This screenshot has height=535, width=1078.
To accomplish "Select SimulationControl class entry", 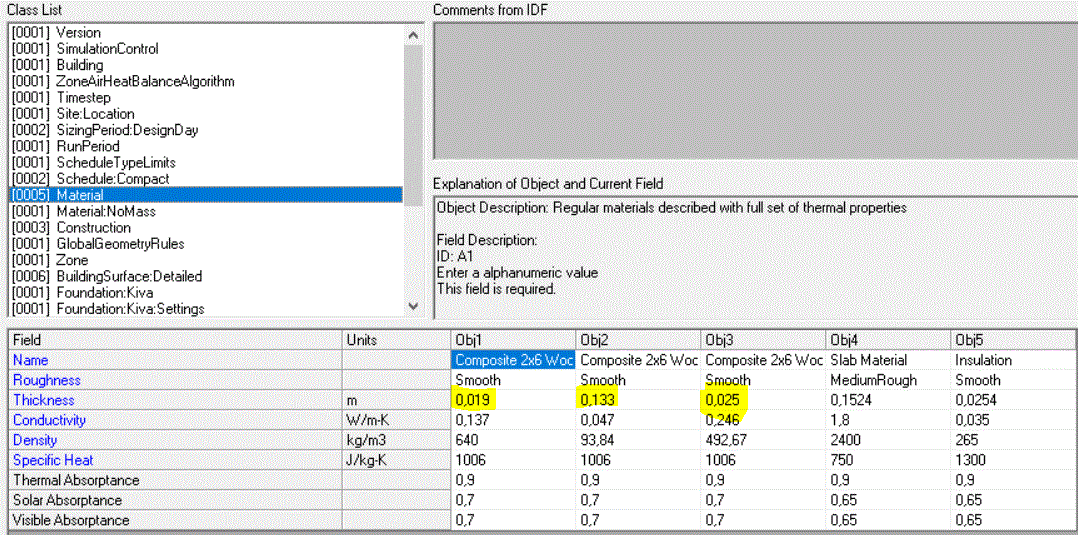I will click(x=206, y=49).
